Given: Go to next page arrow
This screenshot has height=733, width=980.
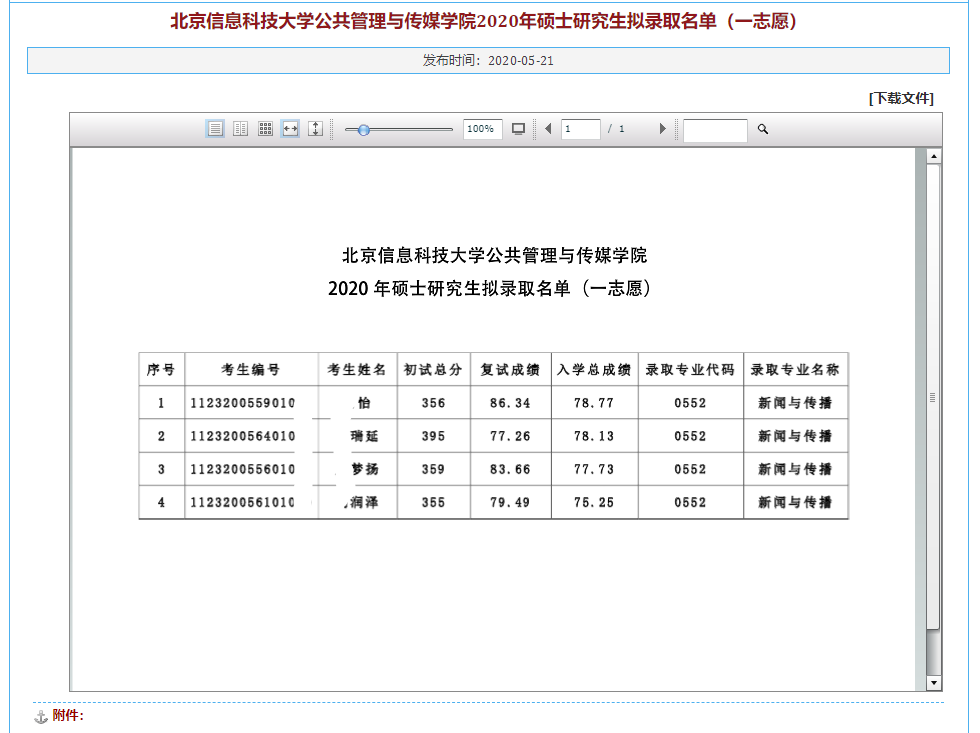Looking at the screenshot, I should tap(662, 129).
